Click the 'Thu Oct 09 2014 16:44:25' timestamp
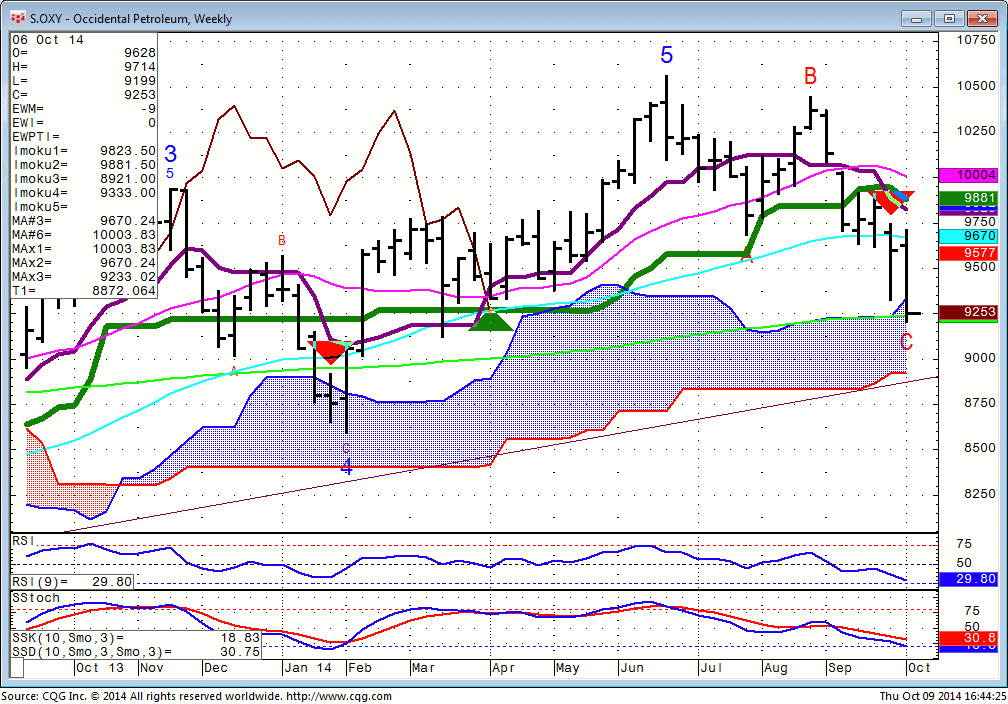 click(943, 696)
